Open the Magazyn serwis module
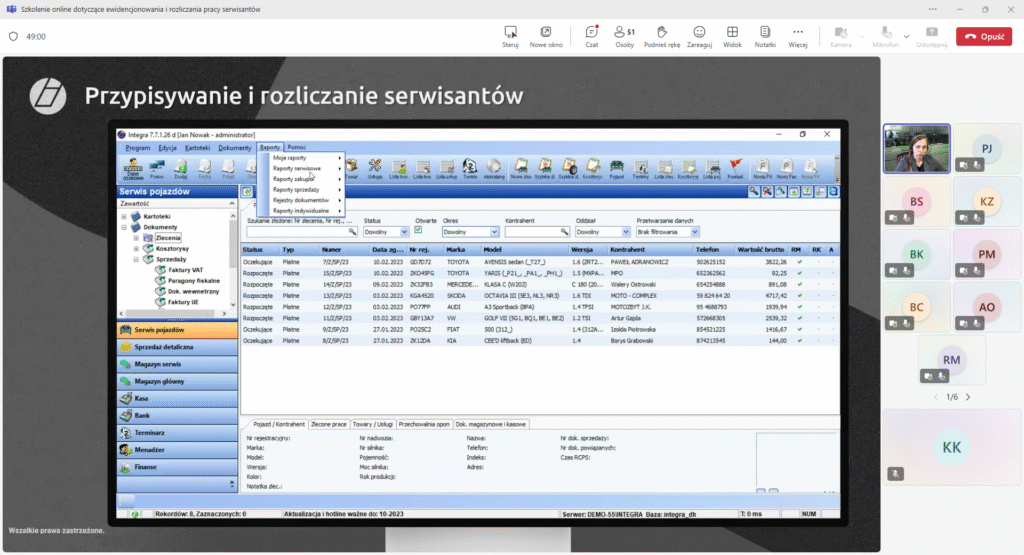Screen dimensions: 1024x555 point(177,364)
